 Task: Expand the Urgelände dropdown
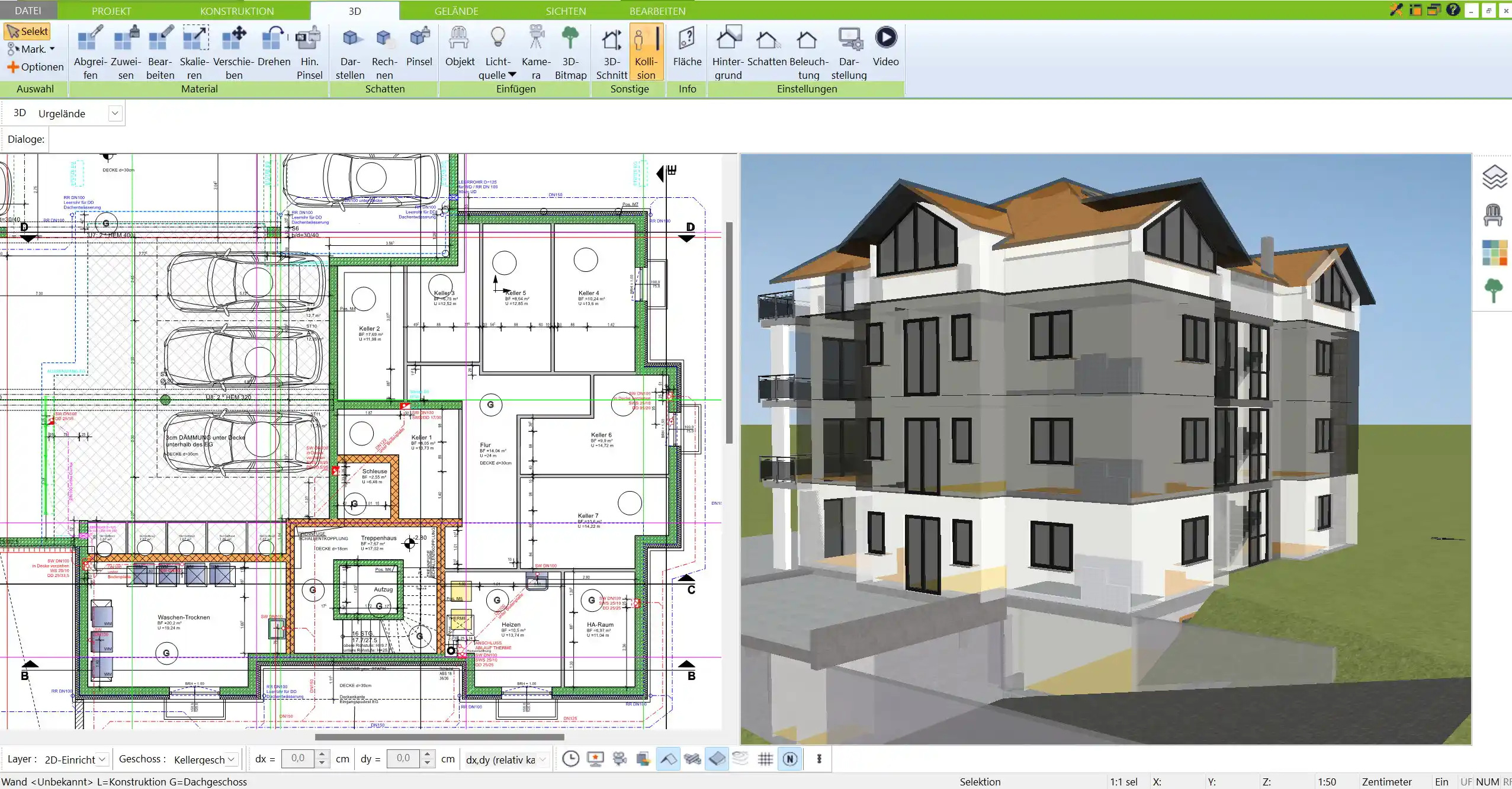115,113
